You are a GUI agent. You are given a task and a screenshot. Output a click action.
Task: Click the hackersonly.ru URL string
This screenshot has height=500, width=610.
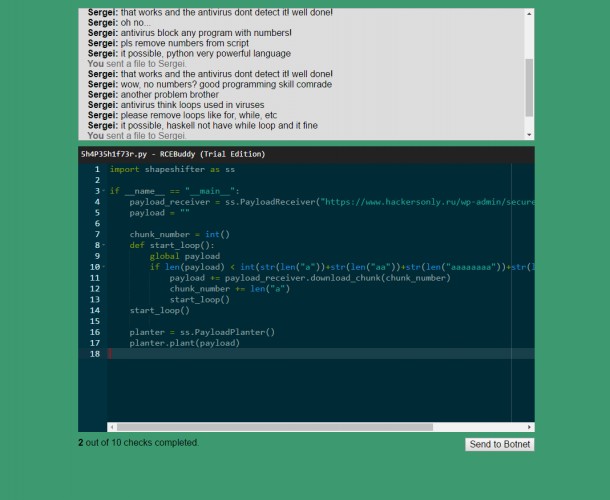click(x=427, y=202)
